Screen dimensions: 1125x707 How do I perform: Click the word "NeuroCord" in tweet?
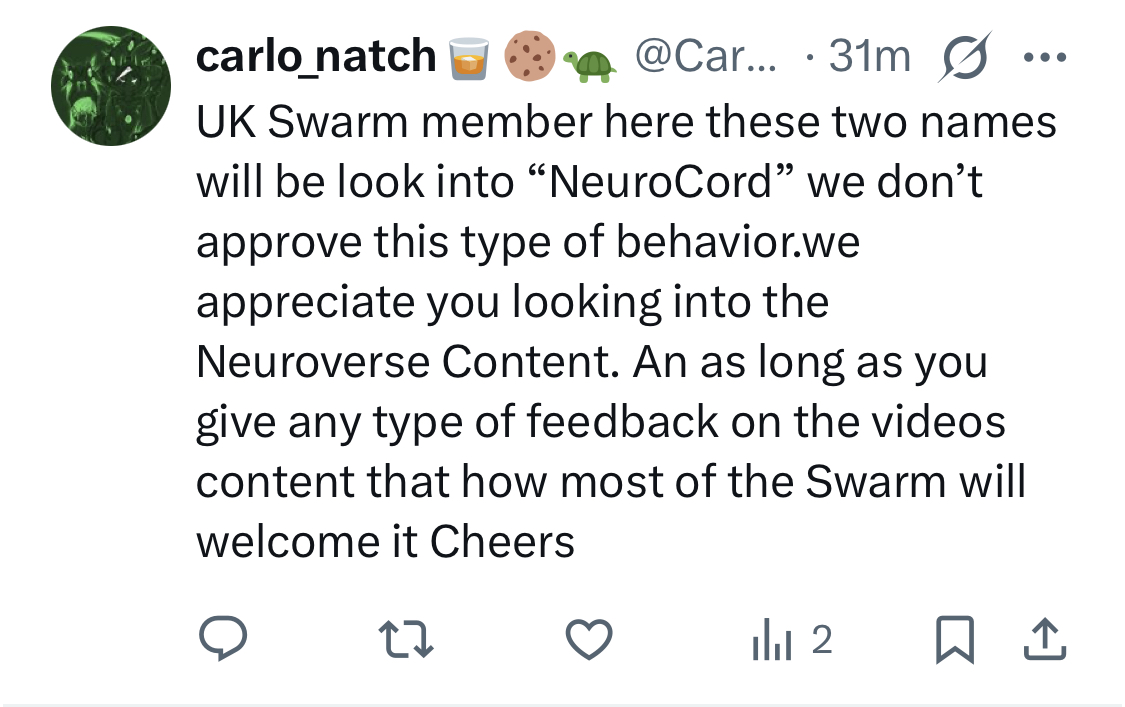(x=661, y=182)
